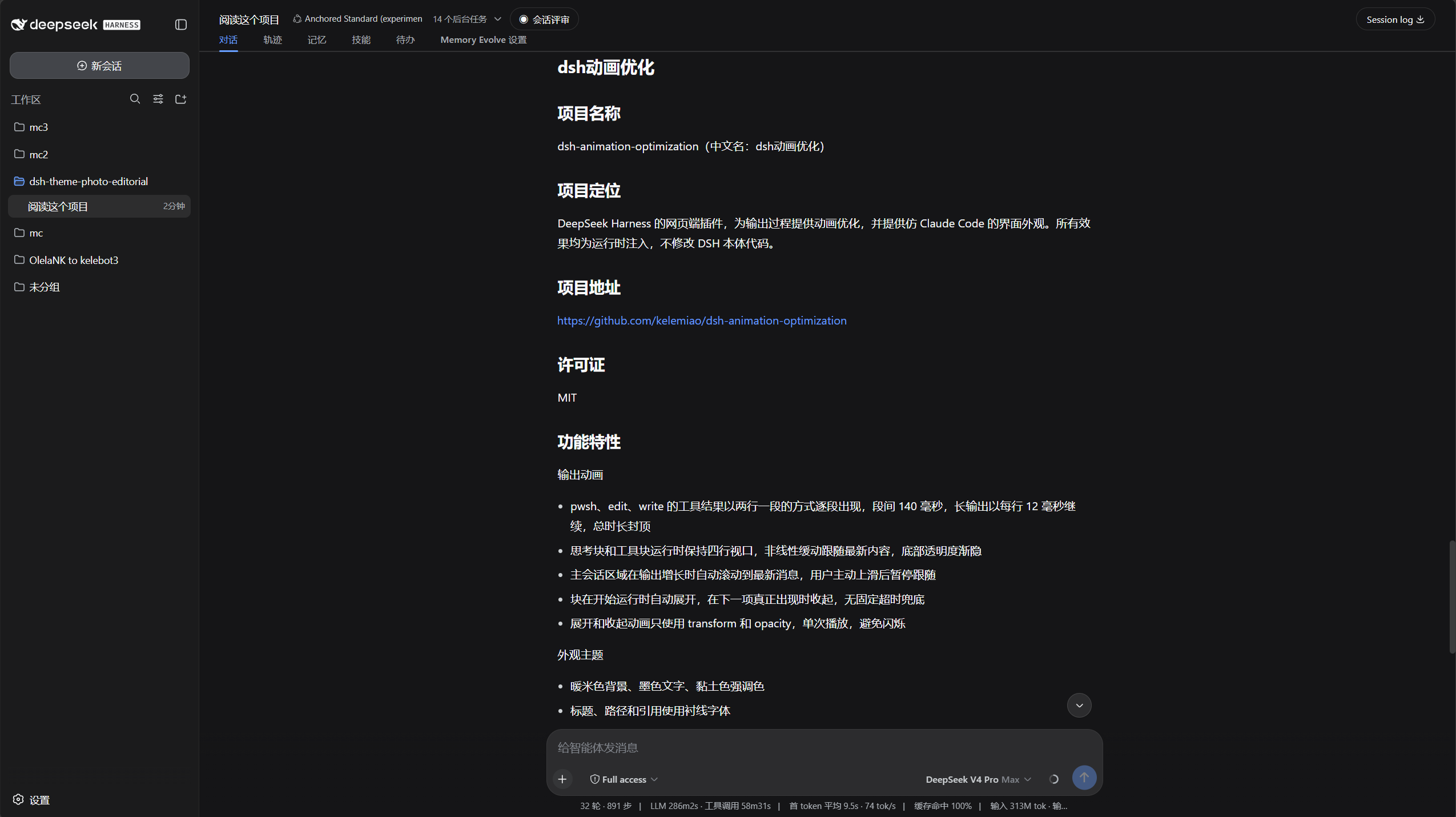1456x817 pixels.
Task: Open the Full access permission dropdown
Action: tap(624, 779)
